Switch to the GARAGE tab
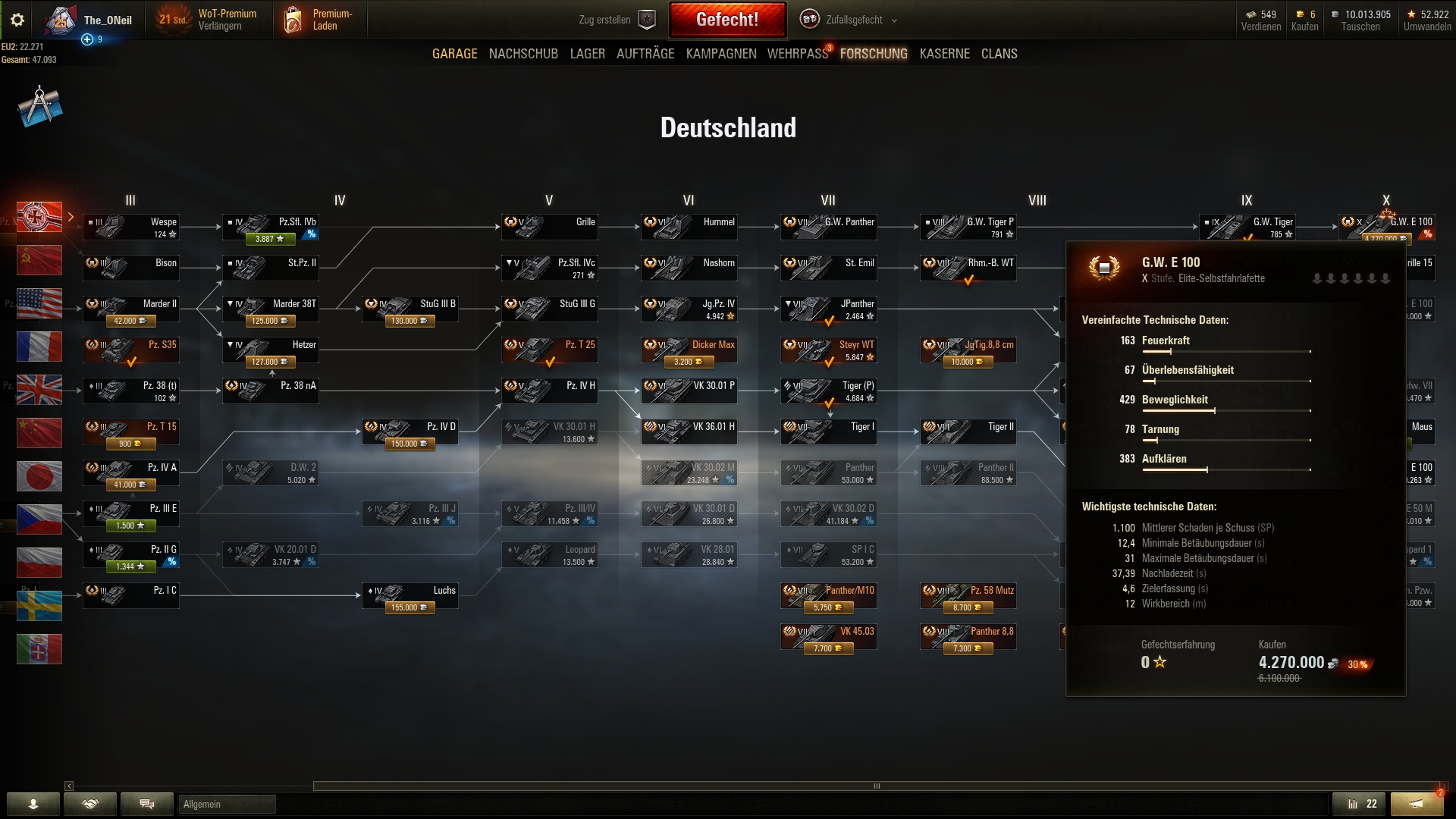The image size is (1456, 819). (454, 54)
